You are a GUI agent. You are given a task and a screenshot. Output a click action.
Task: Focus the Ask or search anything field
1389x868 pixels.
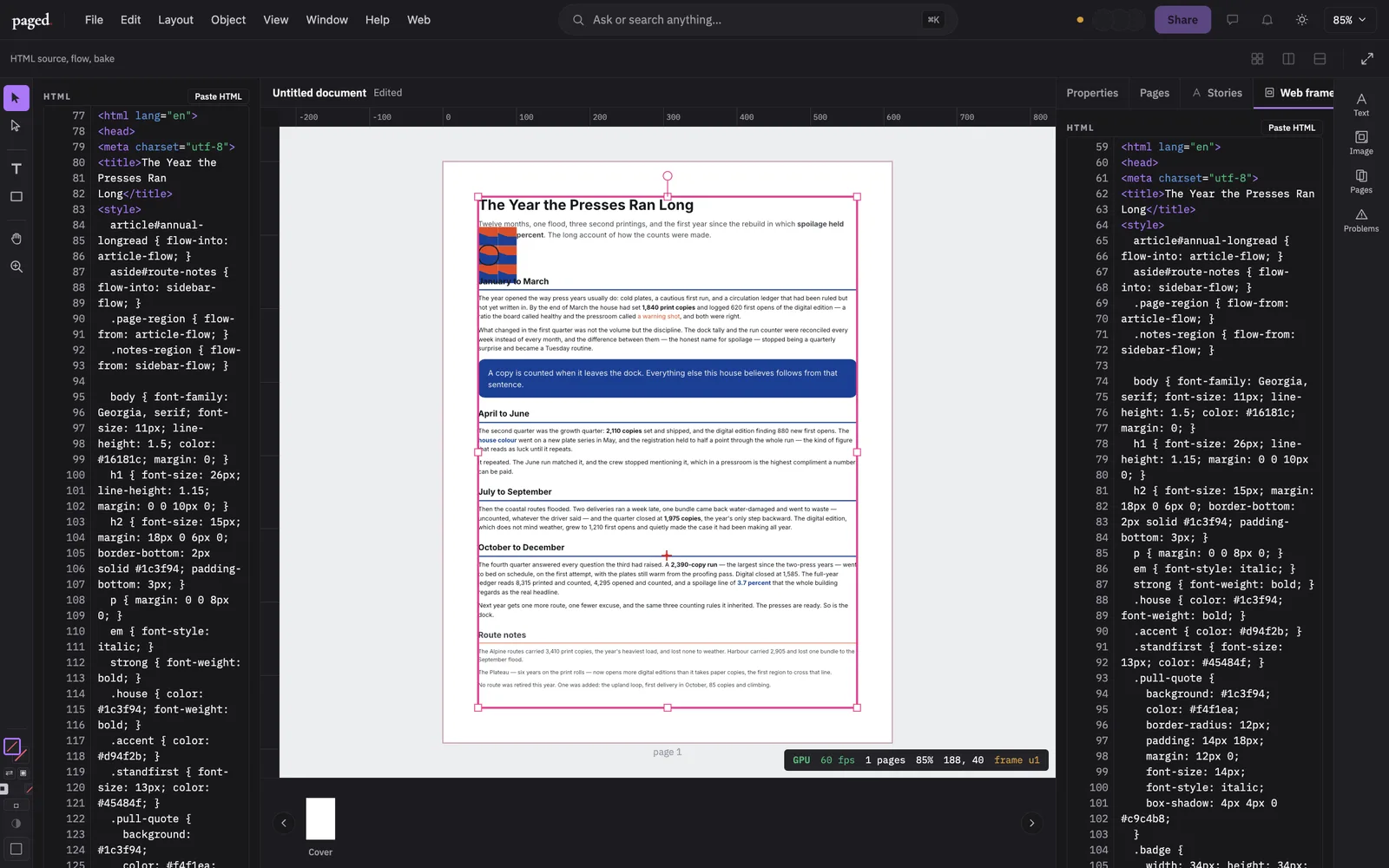(758, 20)
